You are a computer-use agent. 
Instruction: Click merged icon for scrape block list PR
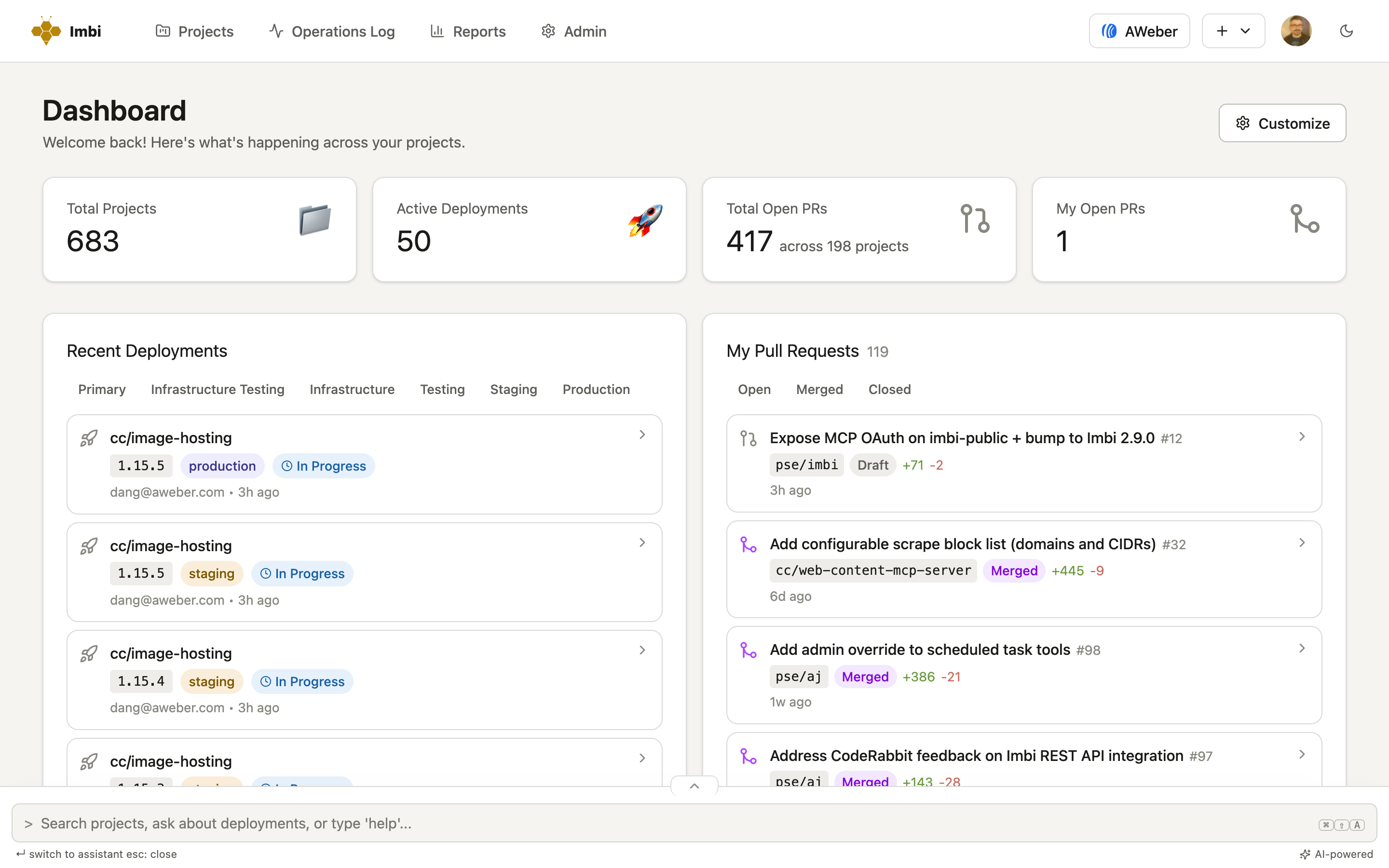(749, 544)
